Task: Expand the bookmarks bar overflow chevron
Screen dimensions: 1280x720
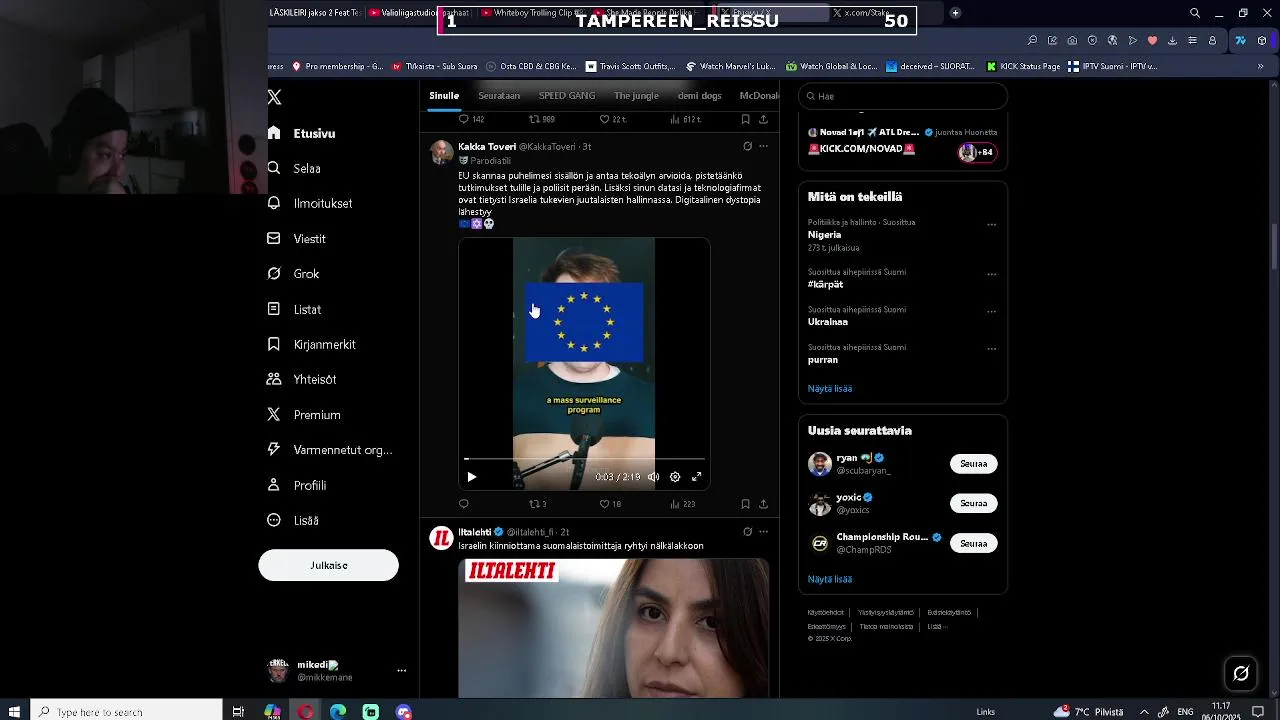Action: pos(1260,66)
